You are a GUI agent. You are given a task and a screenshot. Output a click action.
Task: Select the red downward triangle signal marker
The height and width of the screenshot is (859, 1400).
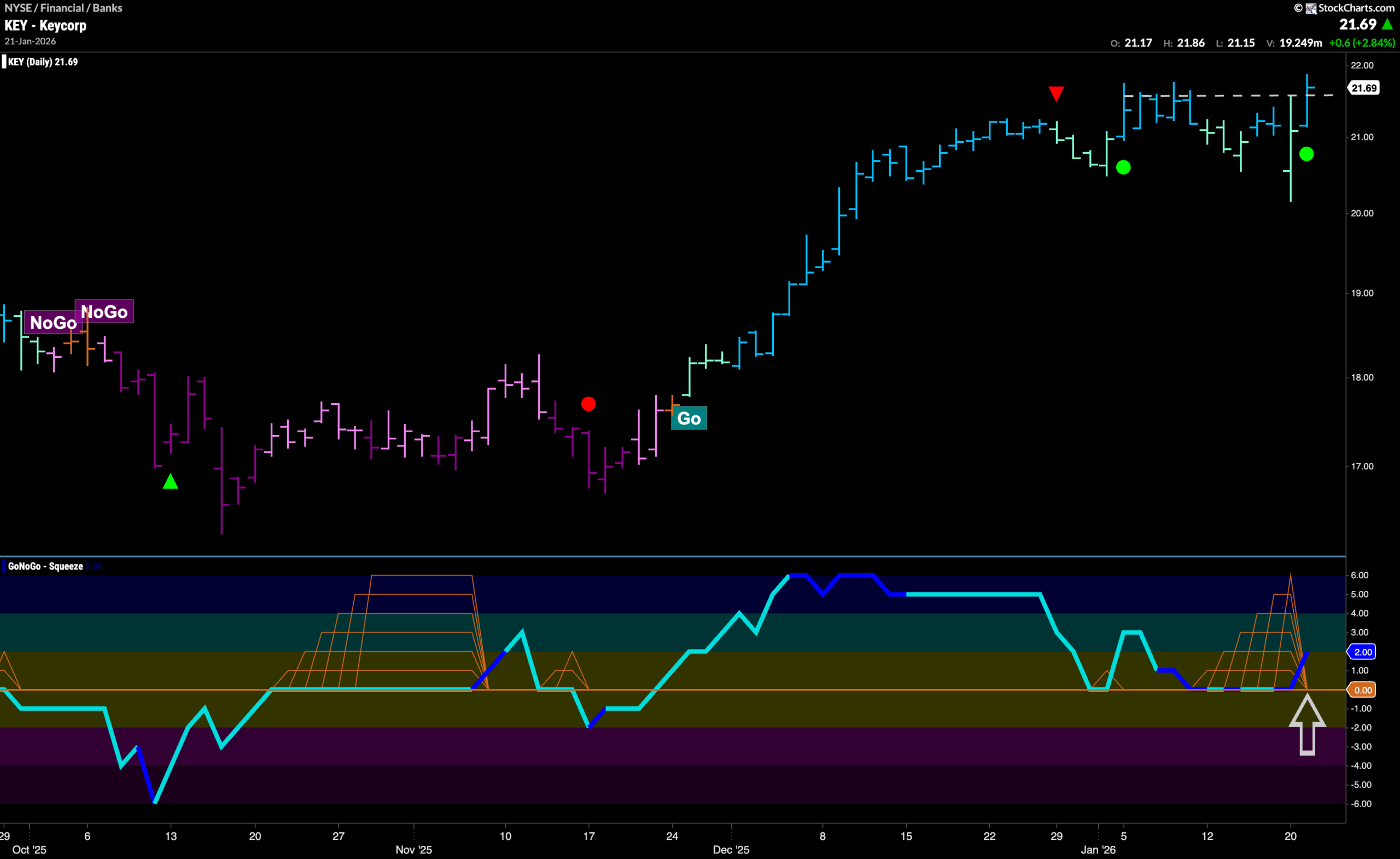point(1056,94)
